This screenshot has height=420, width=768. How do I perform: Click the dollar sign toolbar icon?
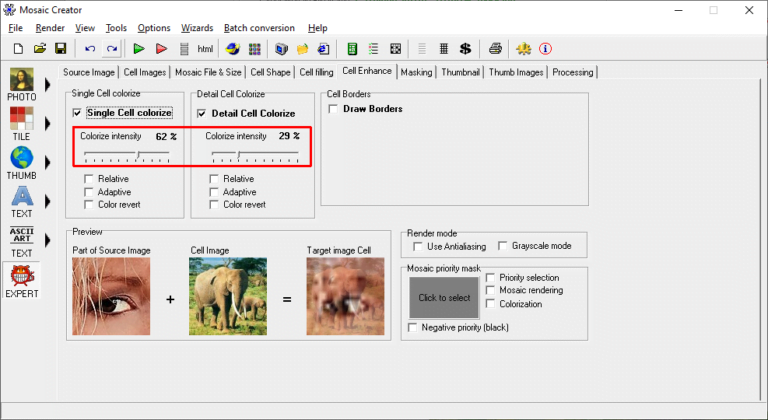coord(465,48)
